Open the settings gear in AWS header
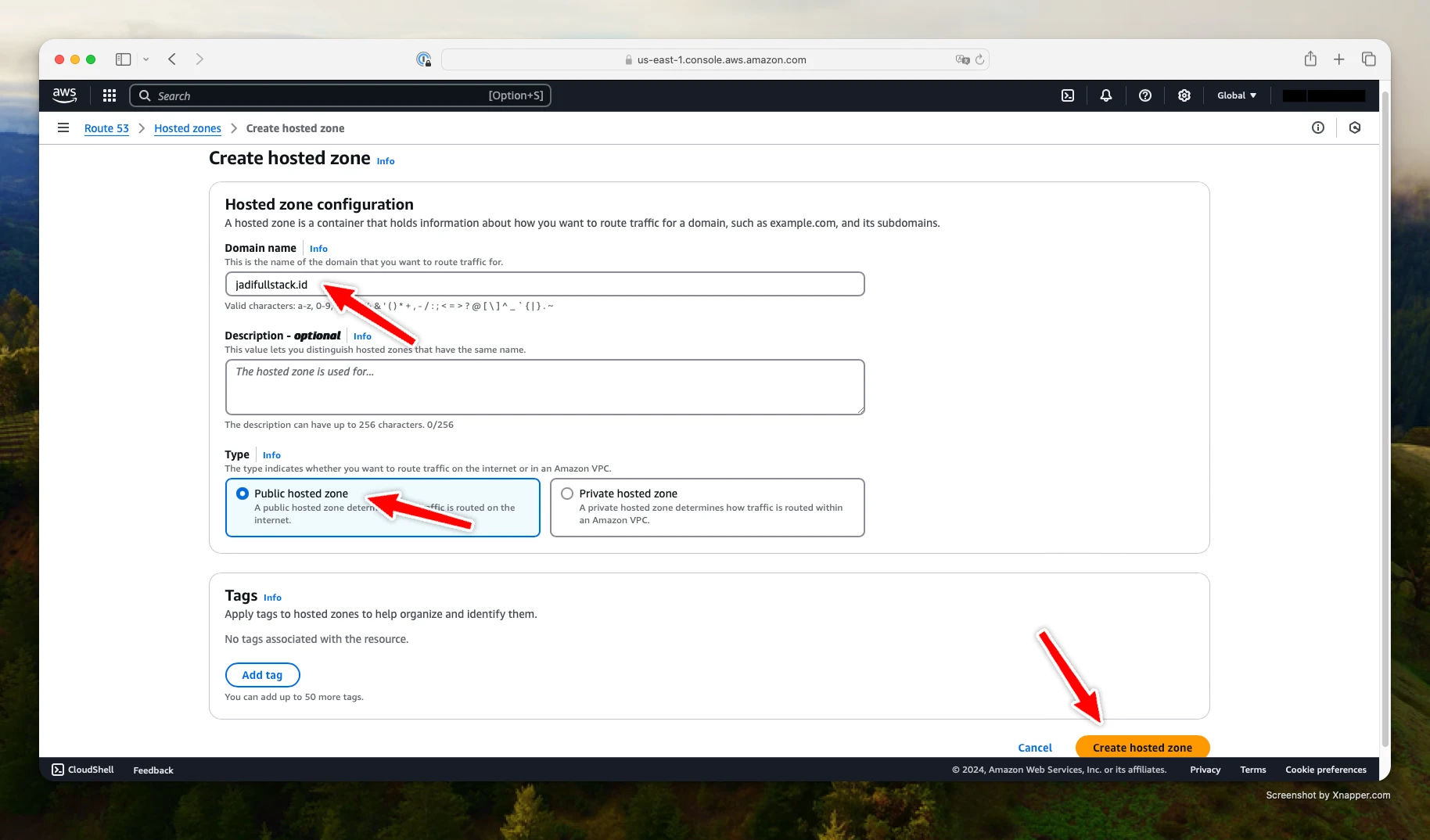This screenshot has height=840, width=1430. tap(1184, 95)
